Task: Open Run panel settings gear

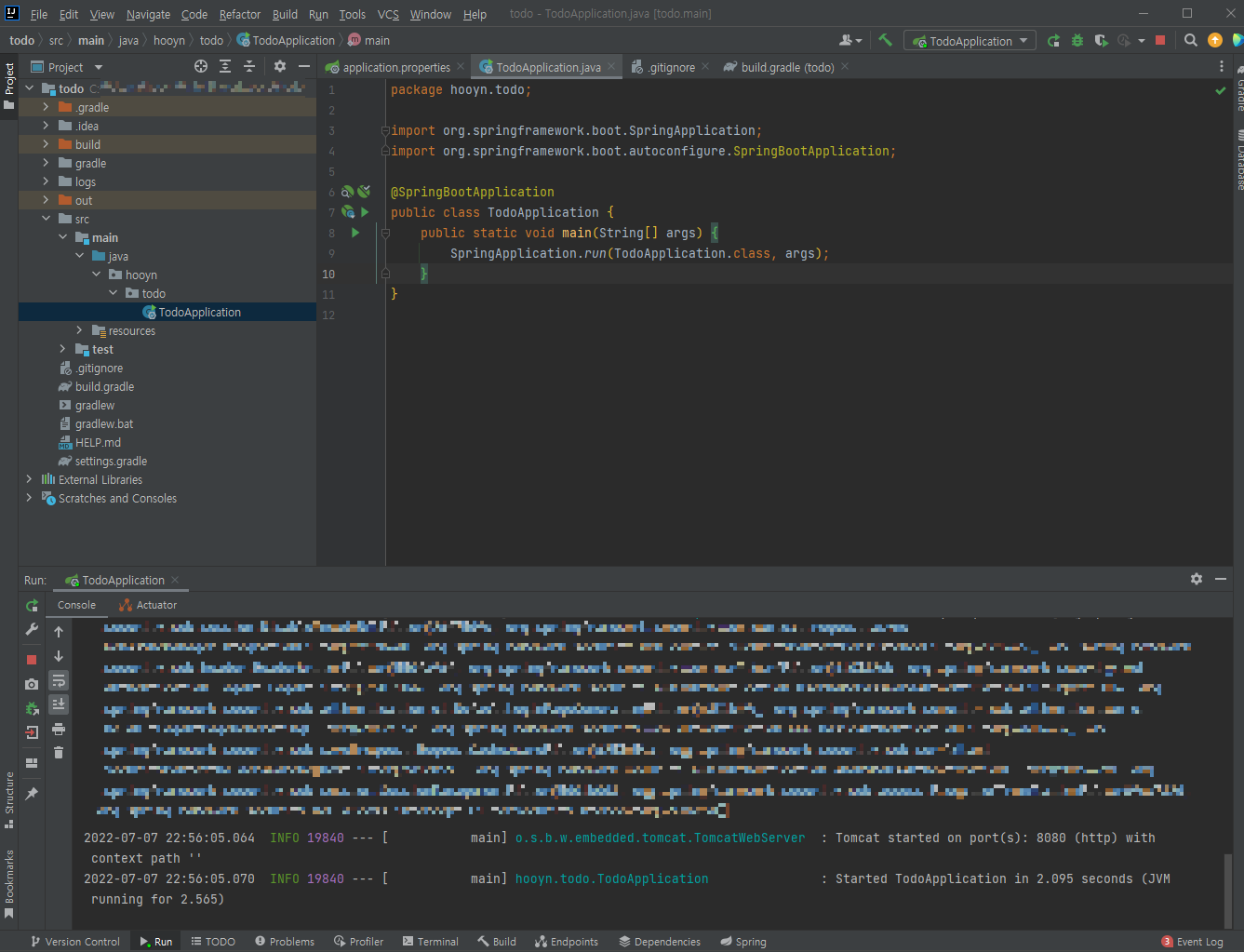Action: coord(1197,579)
